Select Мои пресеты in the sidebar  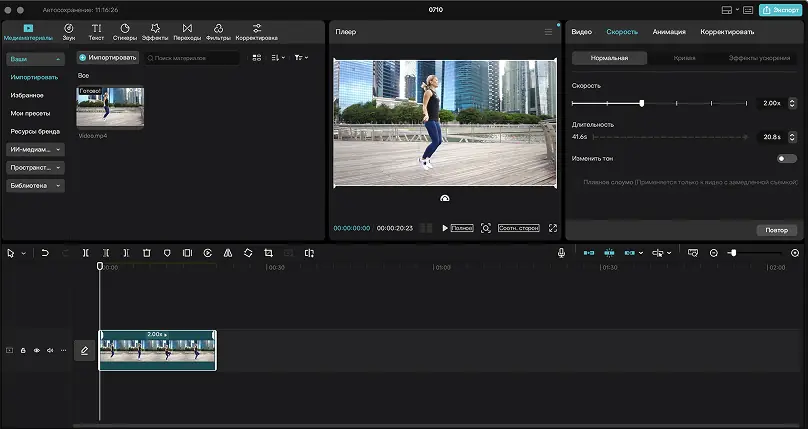click(x=30, y=113)
